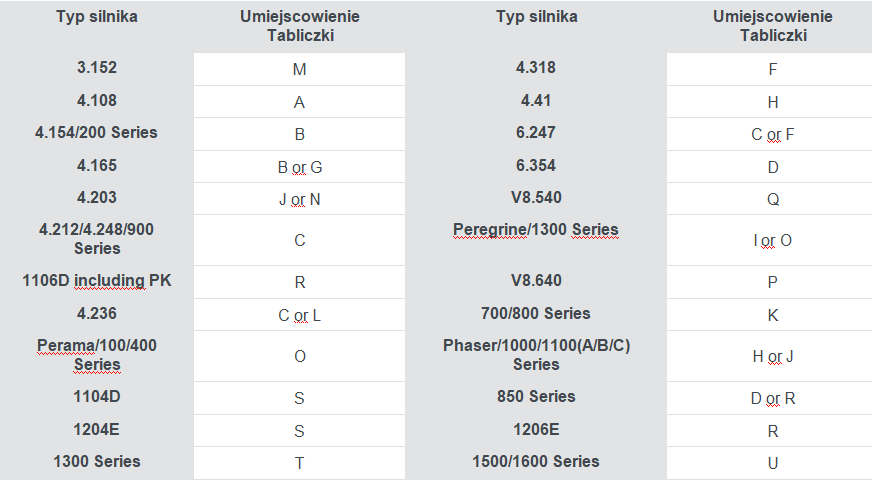
Task: Click the 'I or O' cell
Action: coord(772,240)
